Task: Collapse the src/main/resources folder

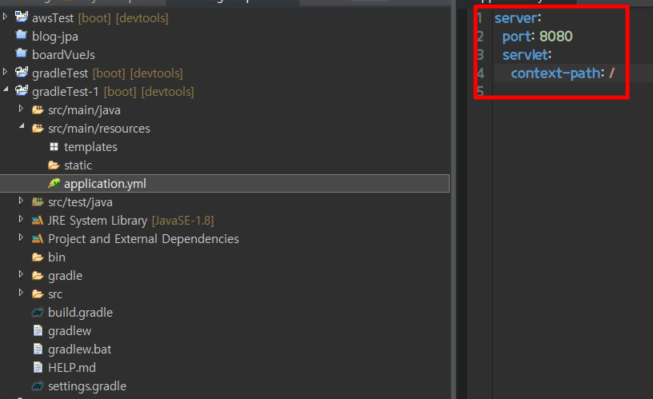Action: click(x=21, y=126)
